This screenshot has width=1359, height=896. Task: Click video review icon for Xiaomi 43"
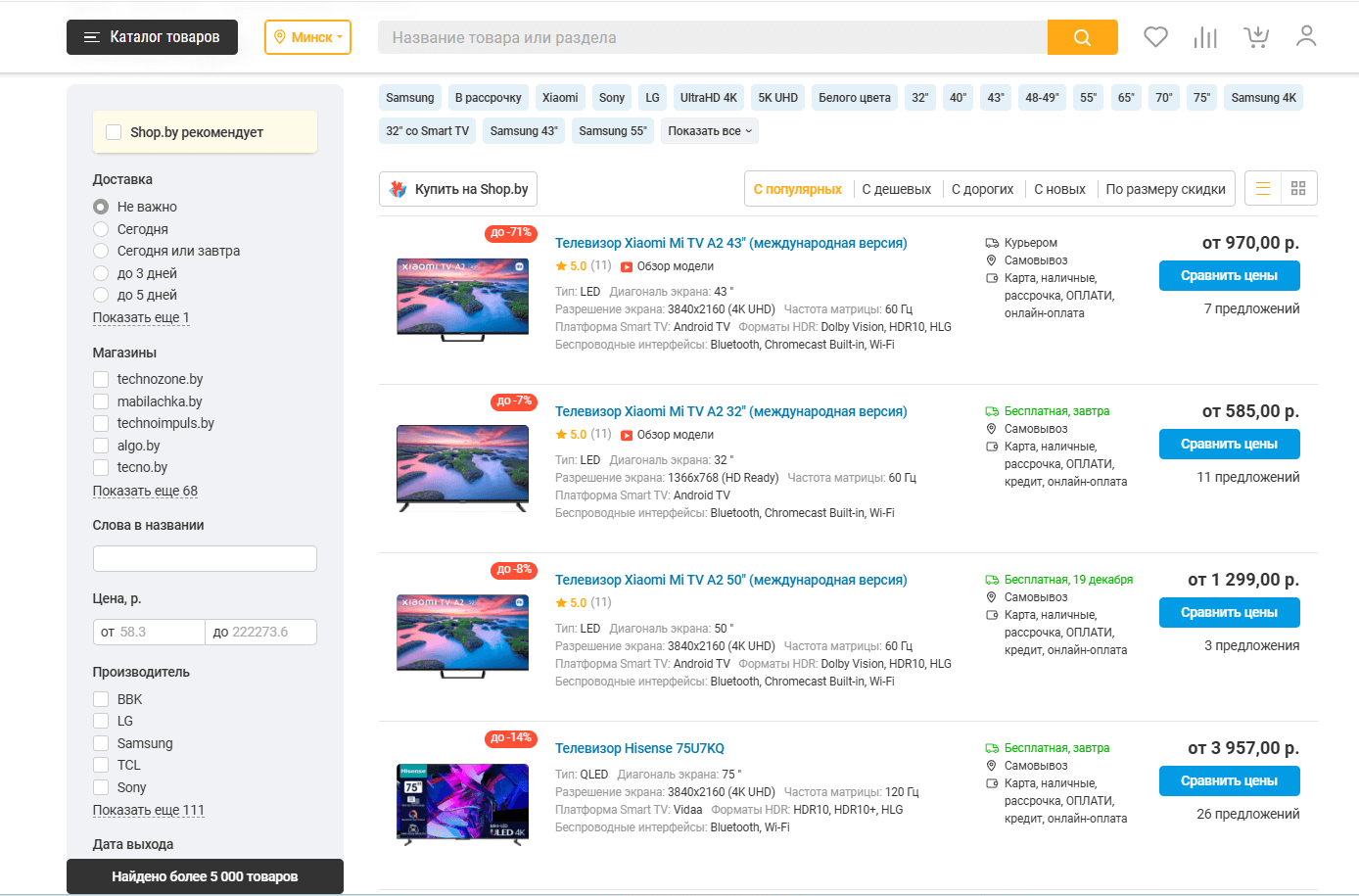(x=627, y=266)
